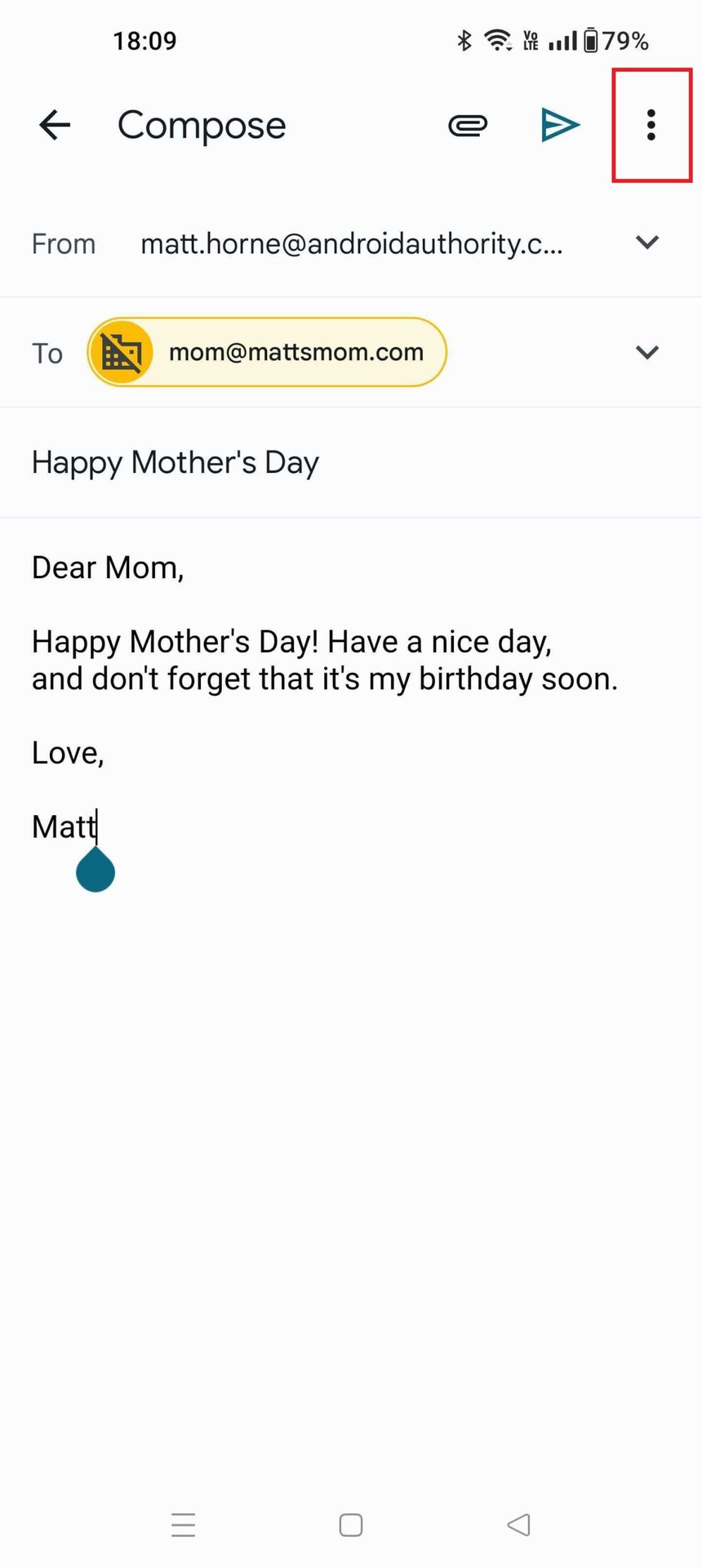
Task: Place cursor in the Dear Mom line
Action: tap(108, 568)
